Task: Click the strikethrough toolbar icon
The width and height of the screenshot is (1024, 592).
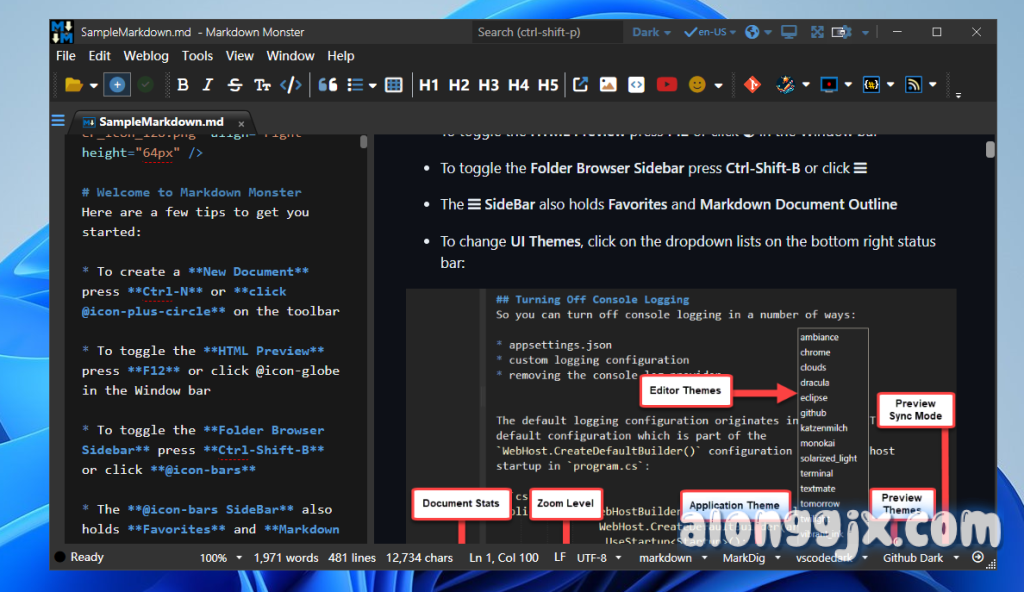Action: [x=235, y=85]
